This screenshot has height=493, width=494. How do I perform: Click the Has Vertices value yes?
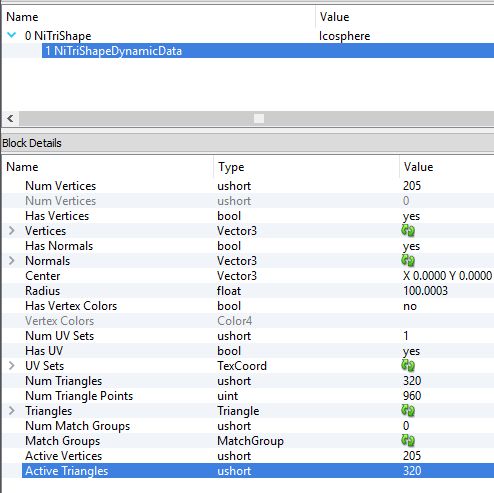tap(411, 216)
